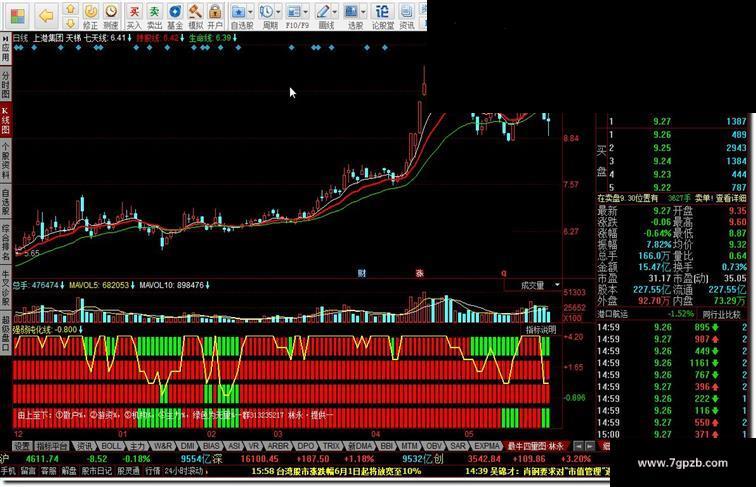Switch to 分时图 sidebar tab

click(5, 84)
